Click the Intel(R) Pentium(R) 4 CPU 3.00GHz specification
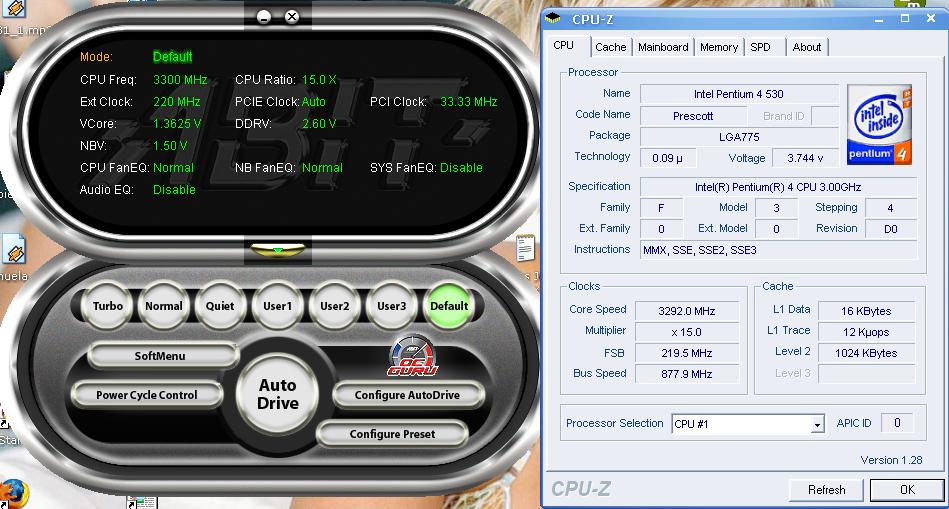This screenshot has width=949, height=509. point(778,187)
